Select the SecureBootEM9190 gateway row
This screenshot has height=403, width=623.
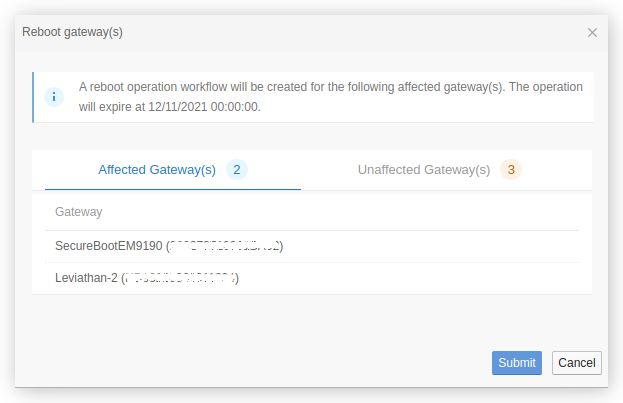click(312, 246)
